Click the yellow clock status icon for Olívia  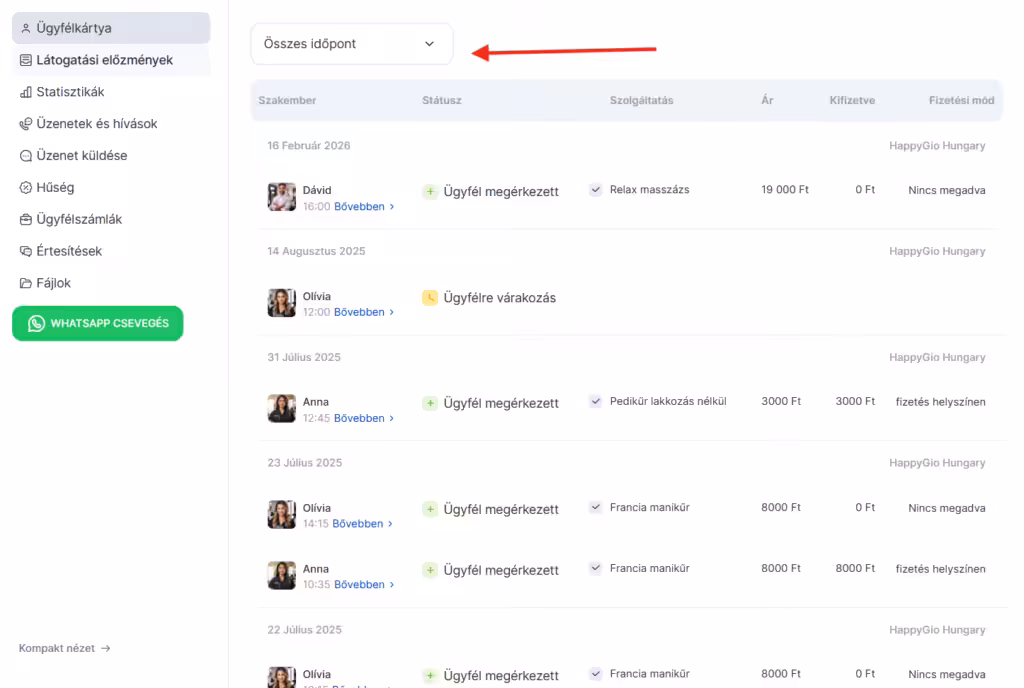(430, 298)
